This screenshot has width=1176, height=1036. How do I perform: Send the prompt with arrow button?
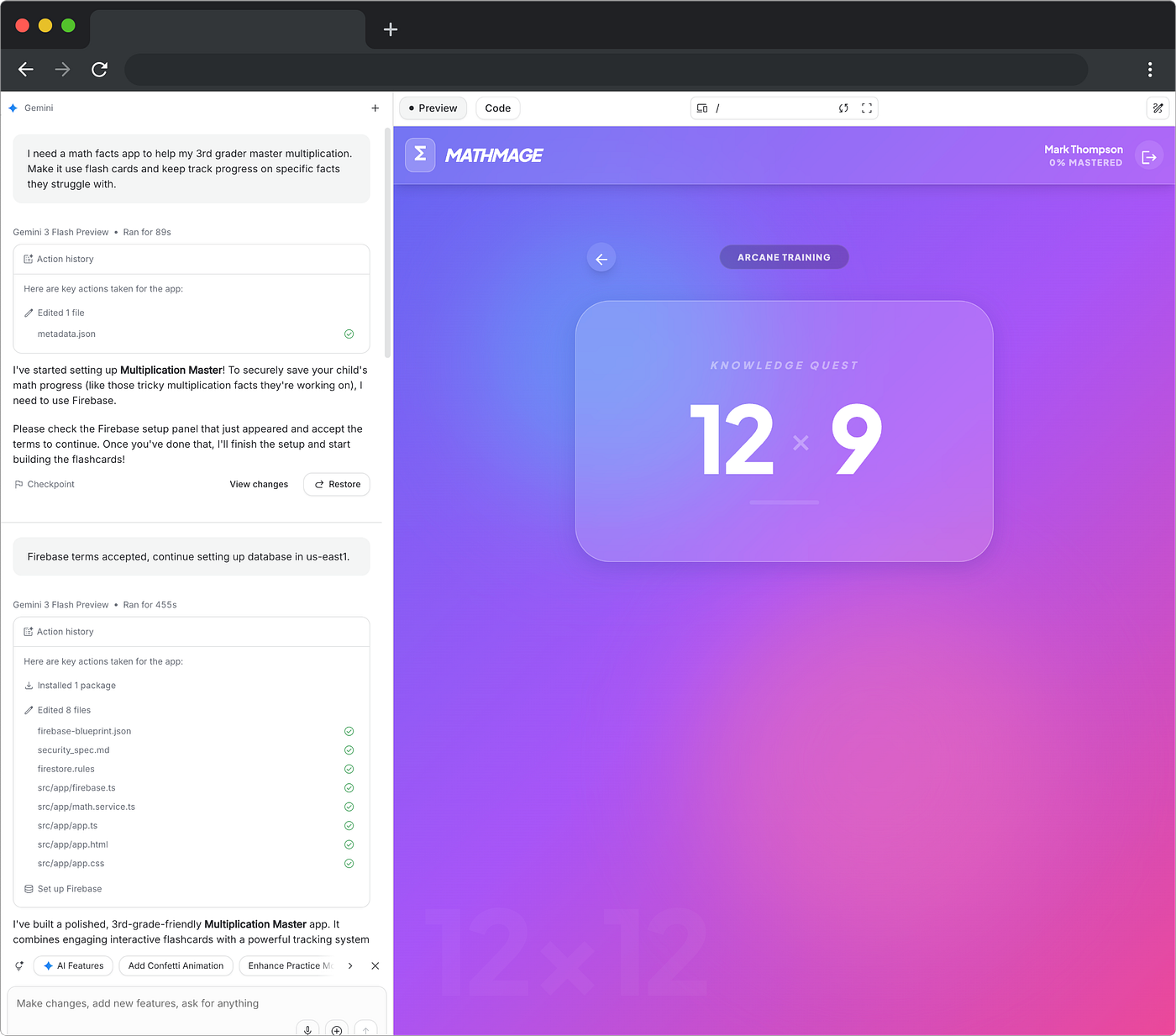point(365,1030)
